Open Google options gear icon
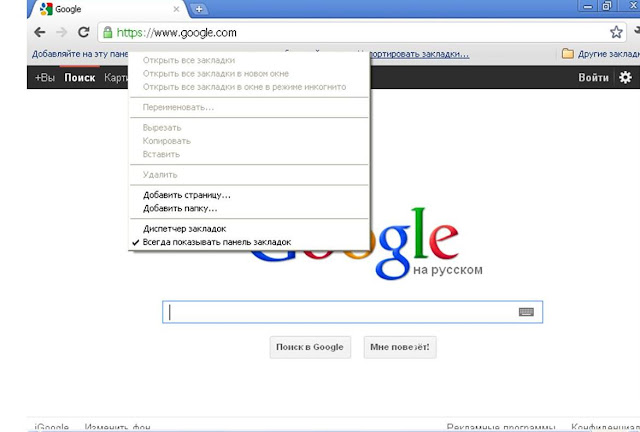The image size is (640, 432). click(625, 77)
